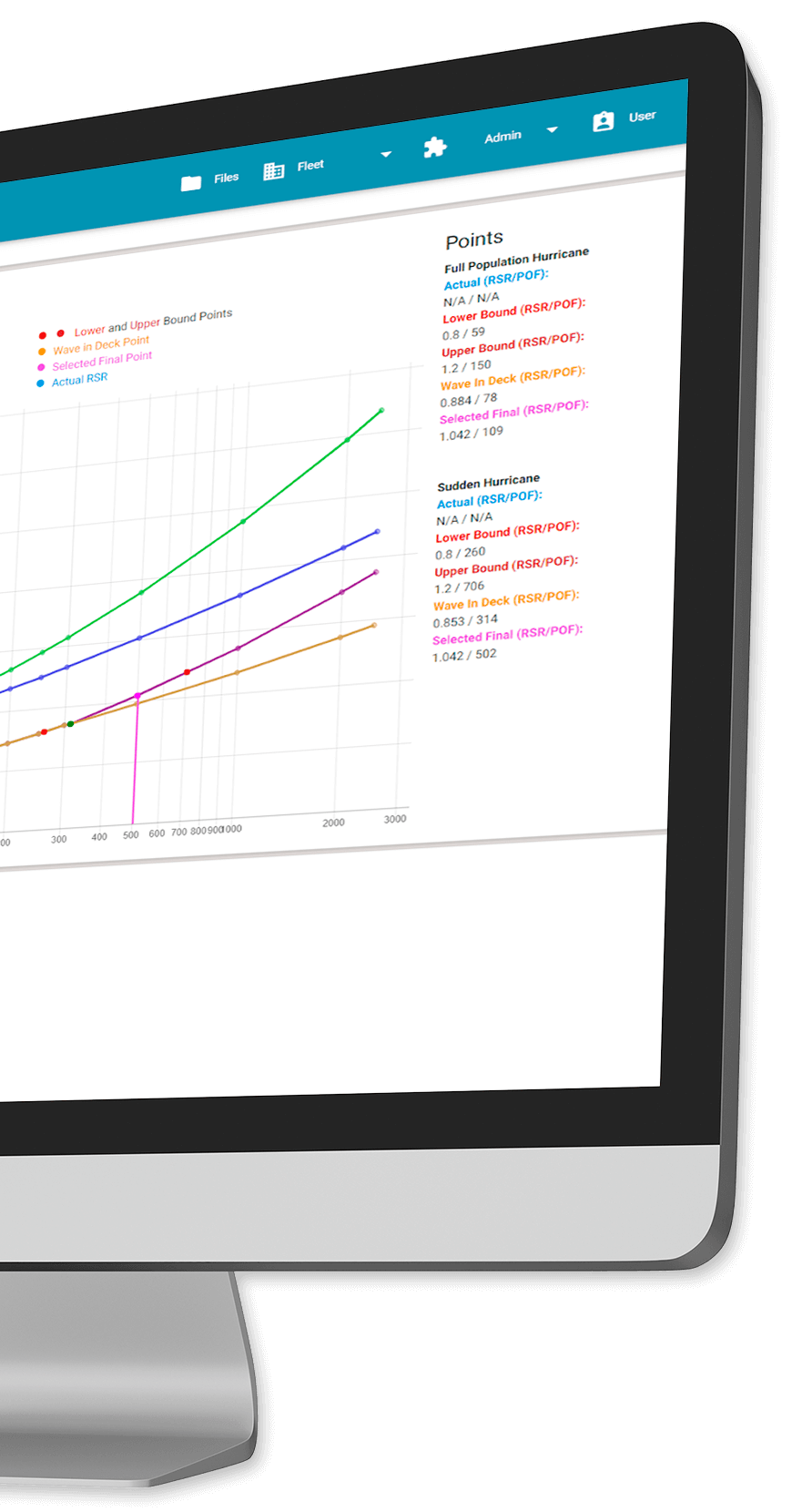Click Sudden Wave In Deck value 0.853 / 314
The height and width of the screenshot is (1512, 792).
click(465, 621)
